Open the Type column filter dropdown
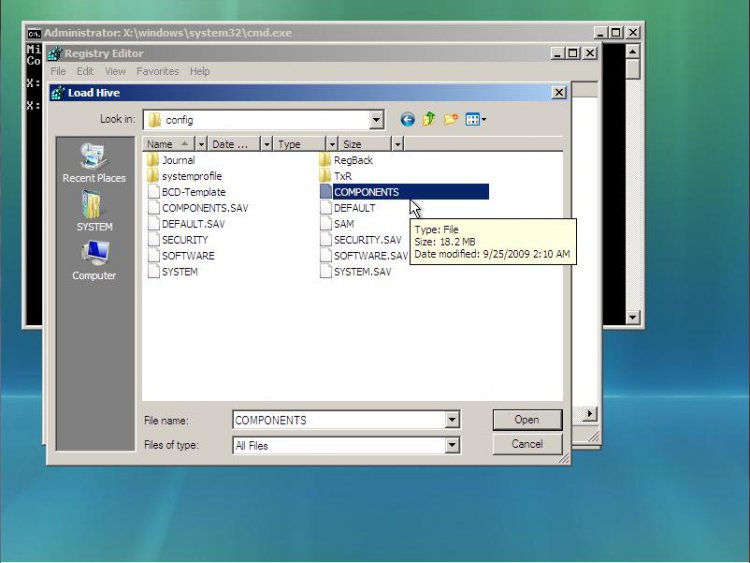The image size is (750, 563). 332,144
